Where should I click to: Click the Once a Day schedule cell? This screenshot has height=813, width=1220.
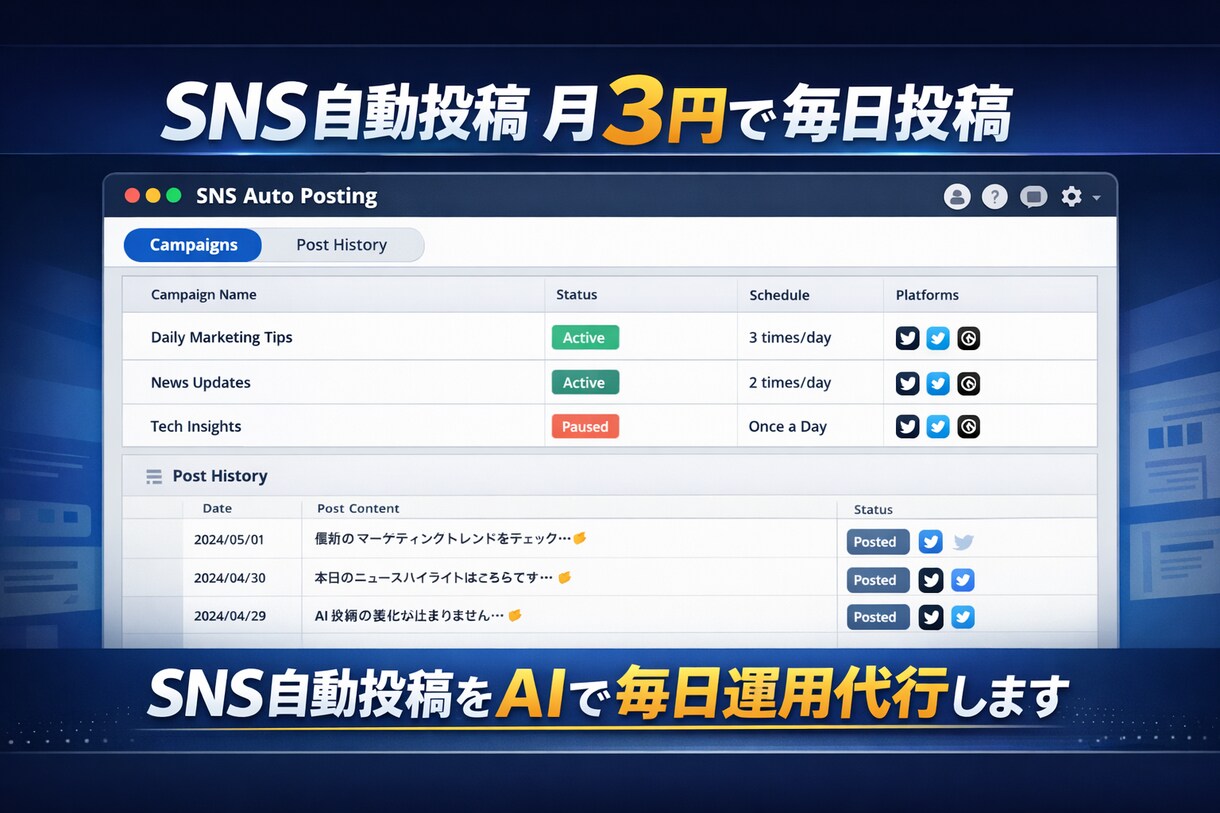point(787,426)
